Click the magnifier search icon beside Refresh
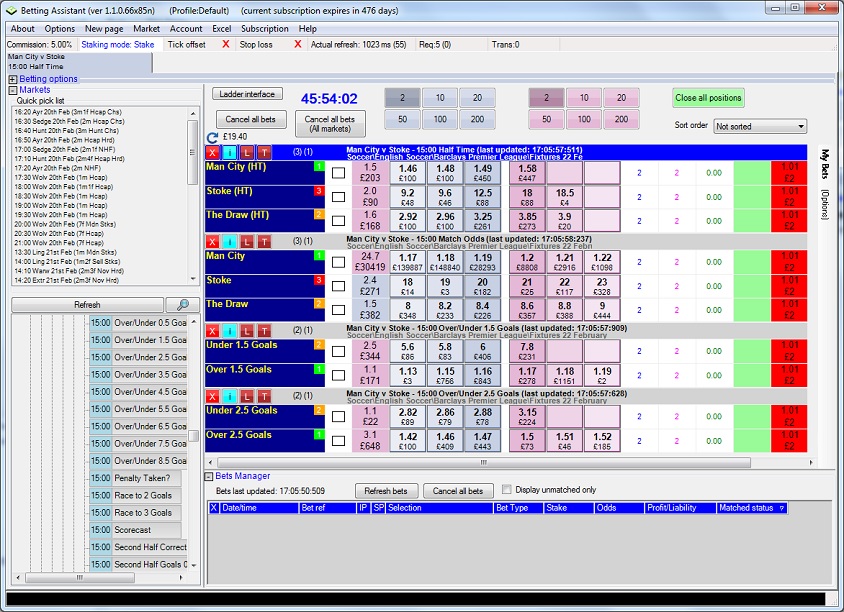844x612 pixels. 183,305
